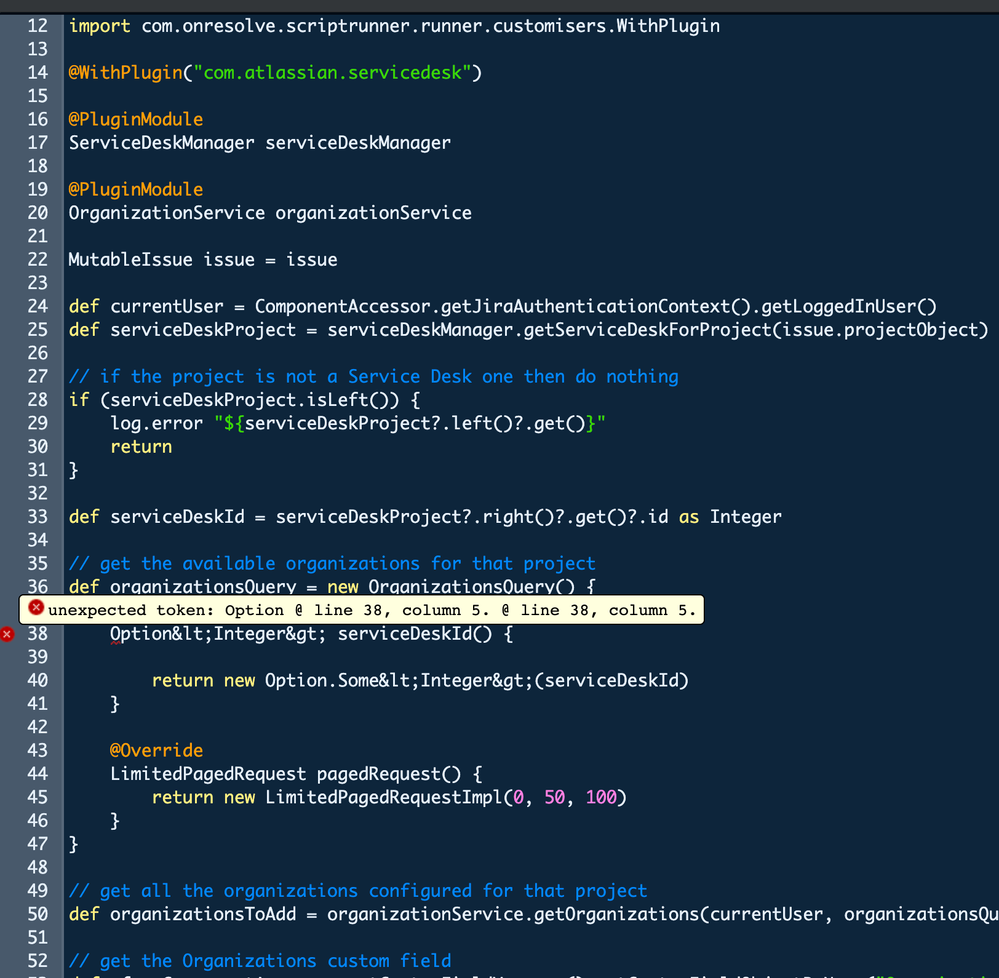Click currentUser variable on line 24
This screenshot has width=999, height=978.
pyautogui.click(x=167, y=306)
